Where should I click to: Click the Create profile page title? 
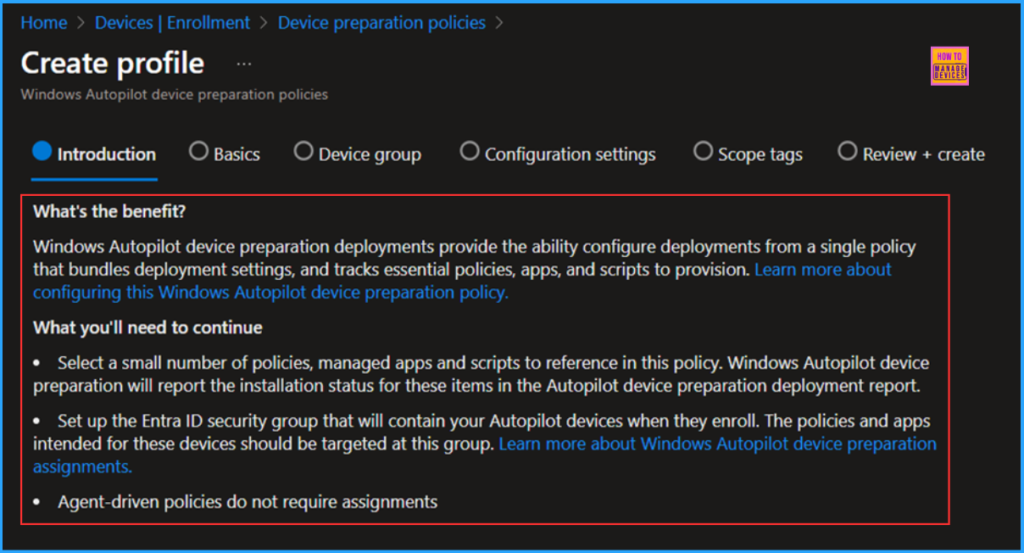[112, 63]
